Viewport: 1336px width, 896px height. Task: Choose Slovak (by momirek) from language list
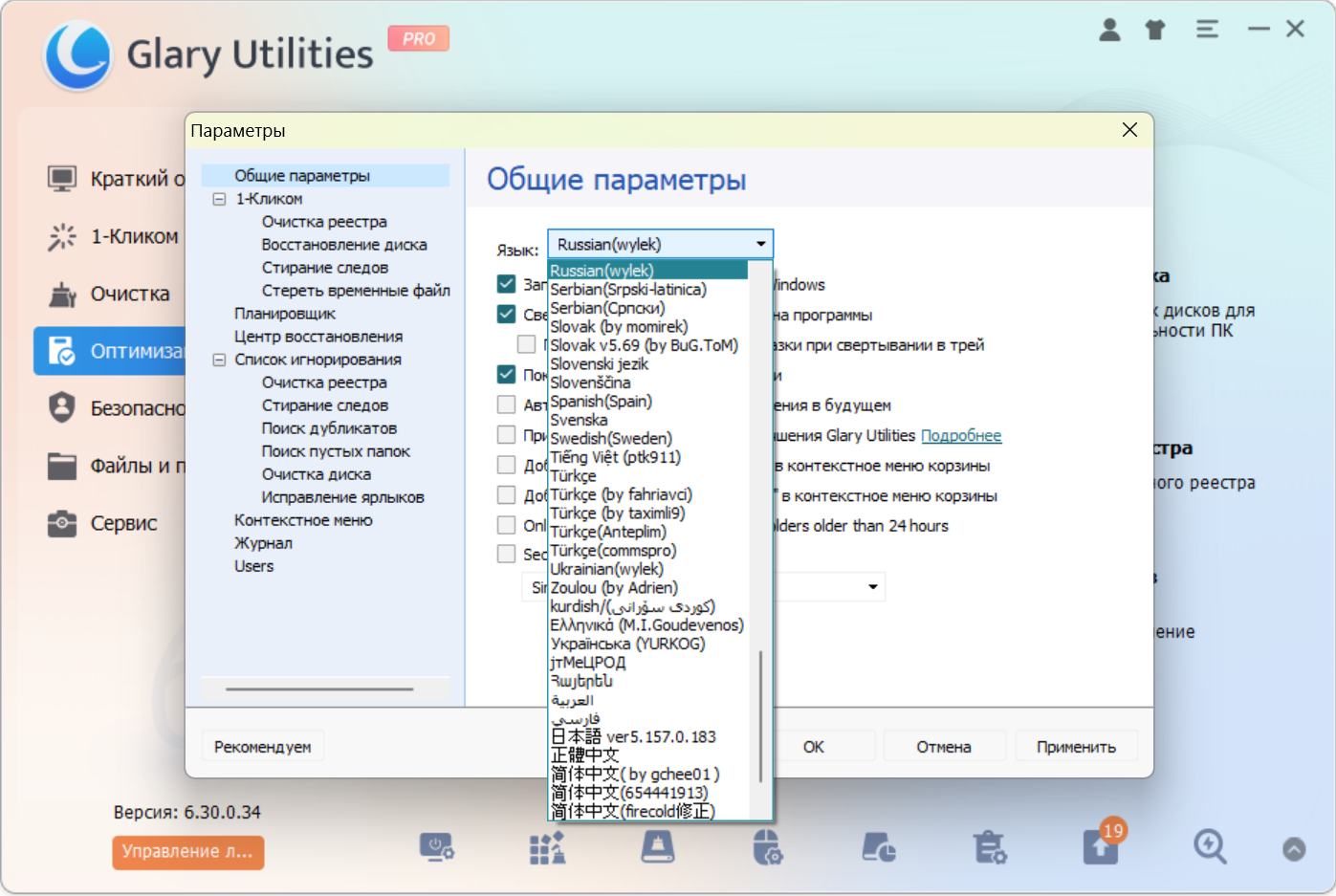point(619,326)
